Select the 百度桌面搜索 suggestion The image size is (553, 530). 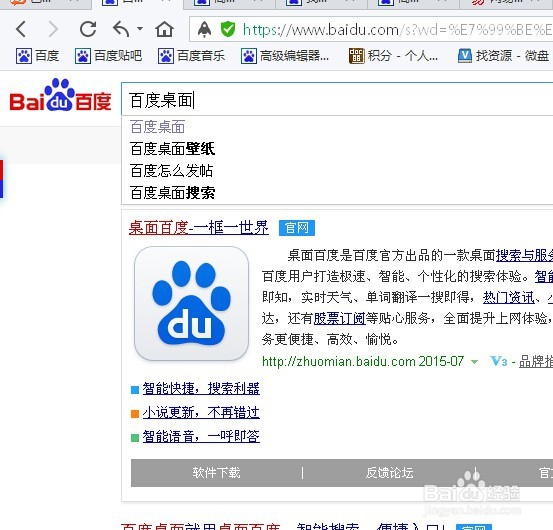(172, 193)
